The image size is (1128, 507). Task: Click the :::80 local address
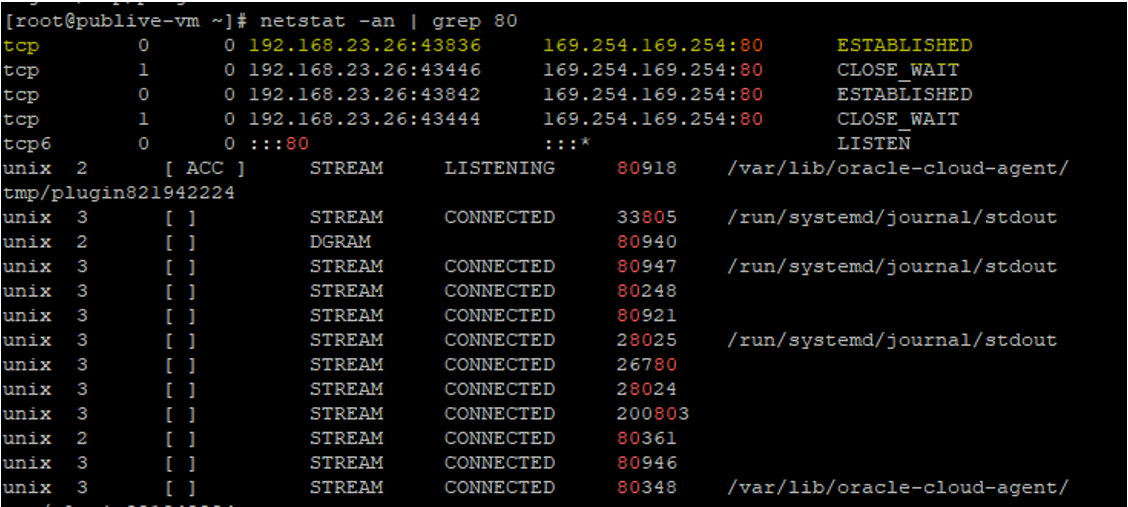click(279, 144)
